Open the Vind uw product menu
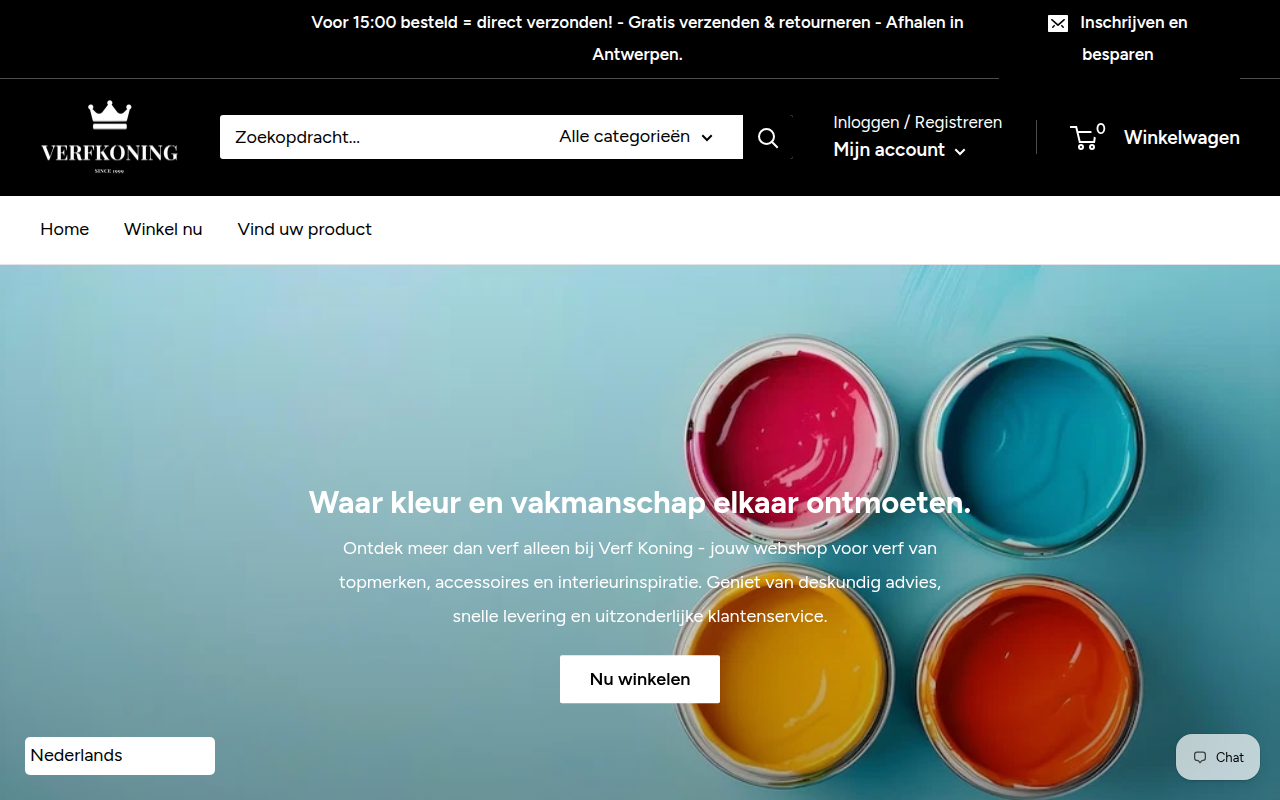The height and width of the screenshot is (800, 1280). pos(305,230)
